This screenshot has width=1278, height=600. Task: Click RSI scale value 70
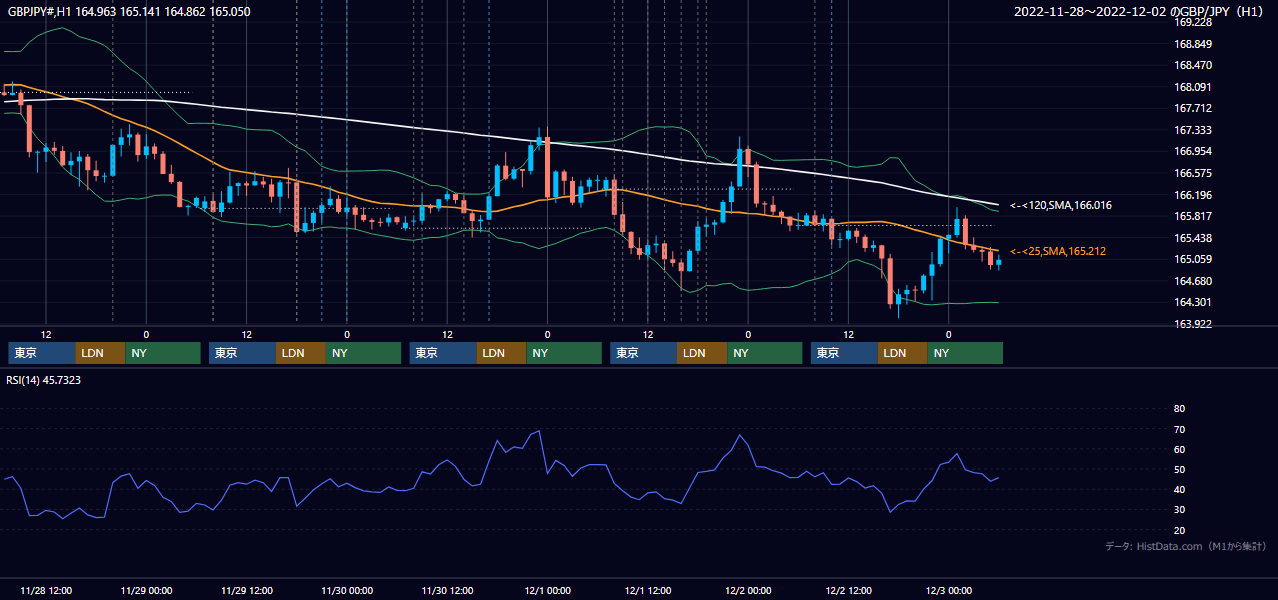coord(1179,429)
